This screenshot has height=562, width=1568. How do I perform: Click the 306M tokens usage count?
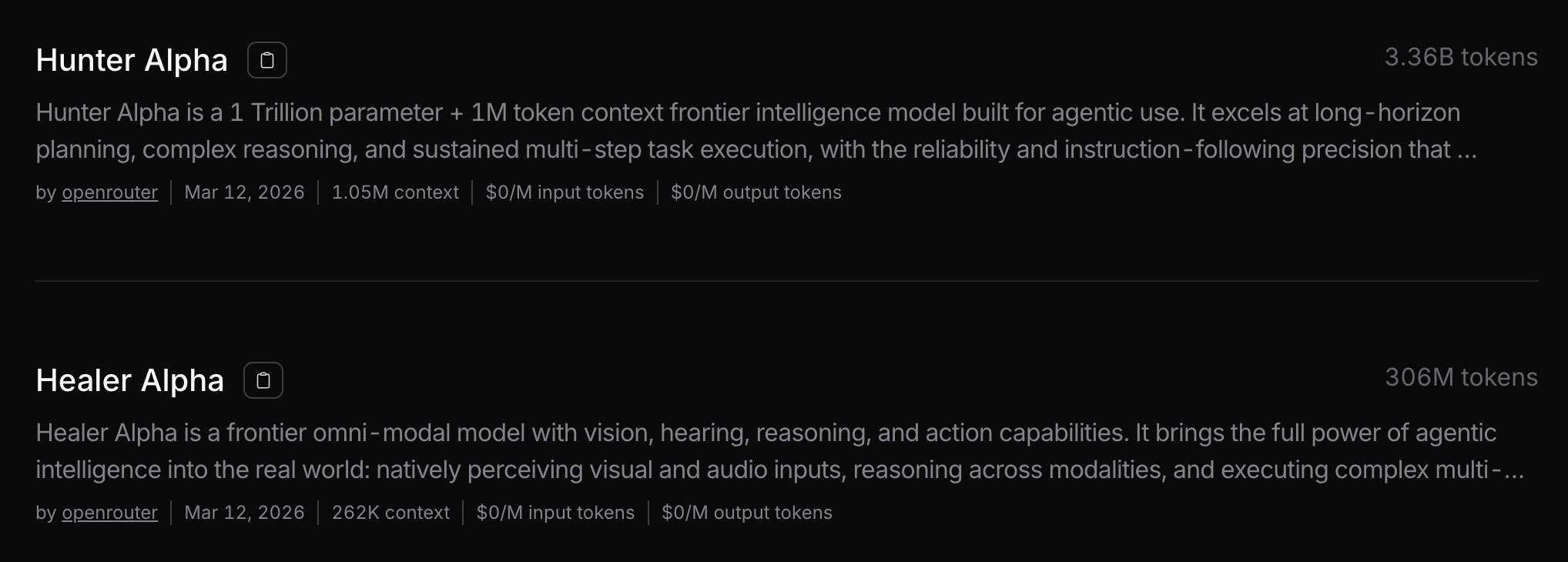pyautogui.click(x=1460, y=377)
